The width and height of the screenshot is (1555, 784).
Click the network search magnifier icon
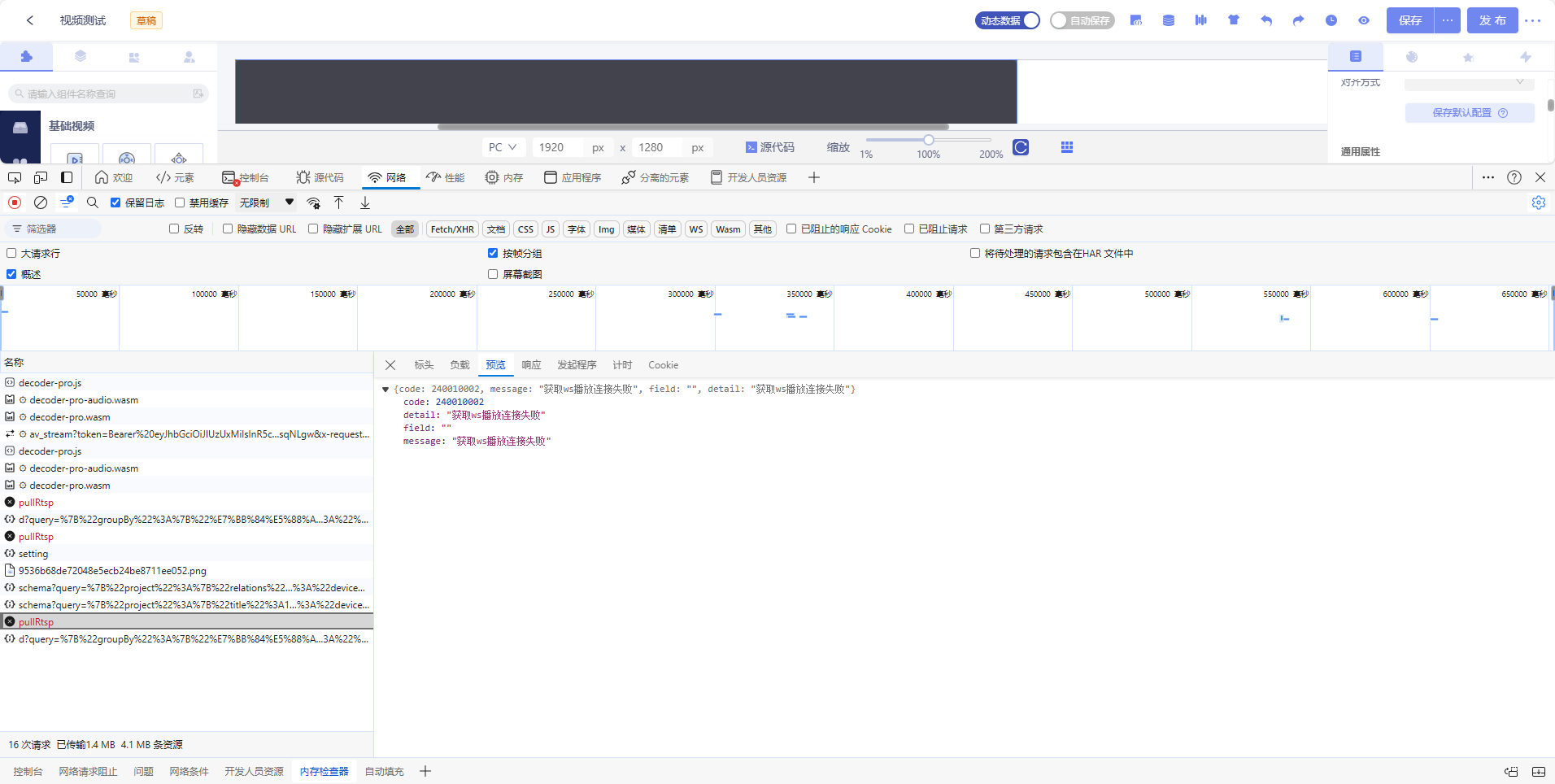click(x=93, y=203)
